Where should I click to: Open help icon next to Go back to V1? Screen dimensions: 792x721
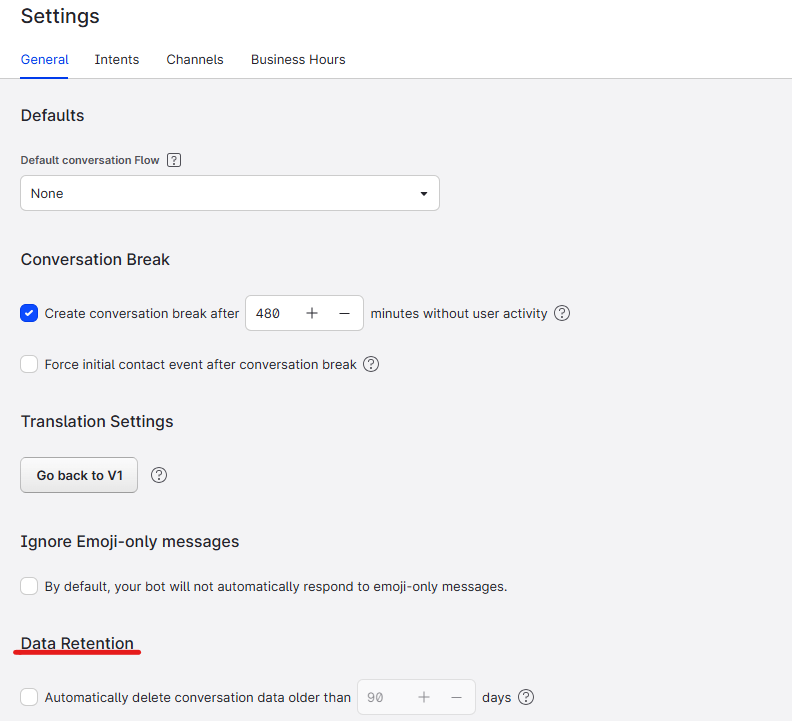[159, 475]
